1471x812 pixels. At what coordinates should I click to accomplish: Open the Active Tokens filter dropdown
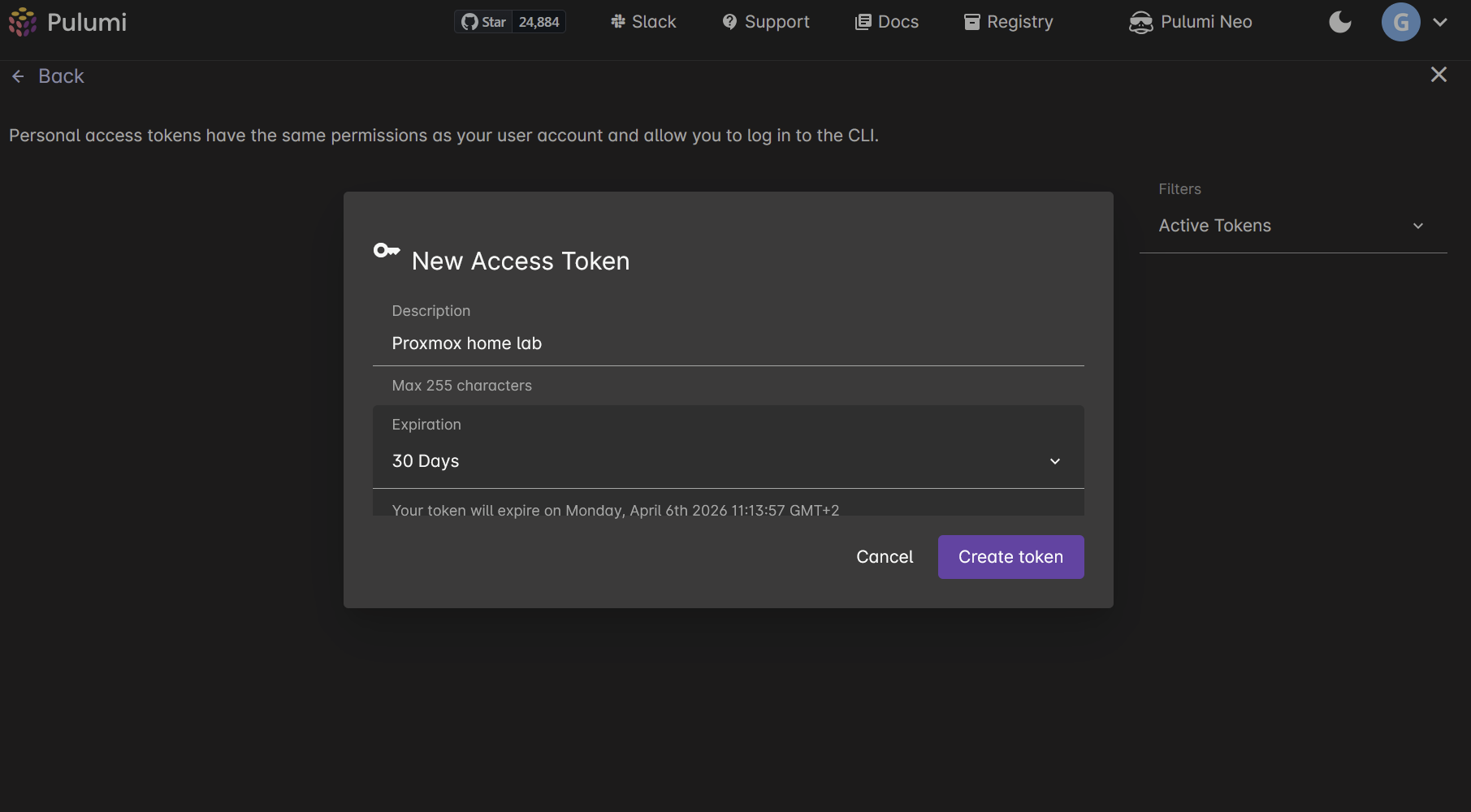point(1291,226)
